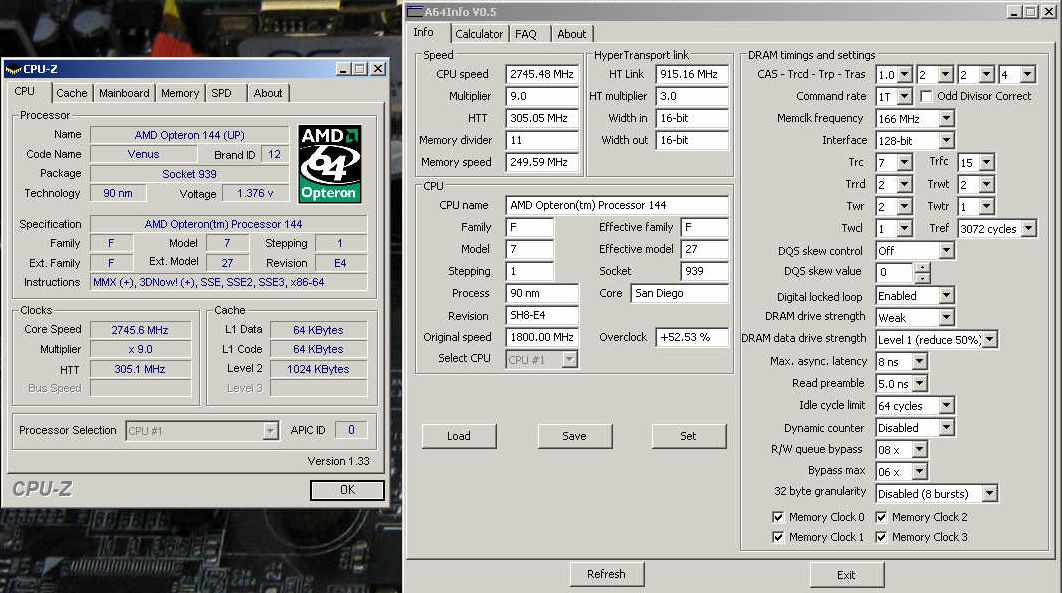Select the A64Info Info tab
This screenshot has height=593, width=1062.
tap(423, 32)
